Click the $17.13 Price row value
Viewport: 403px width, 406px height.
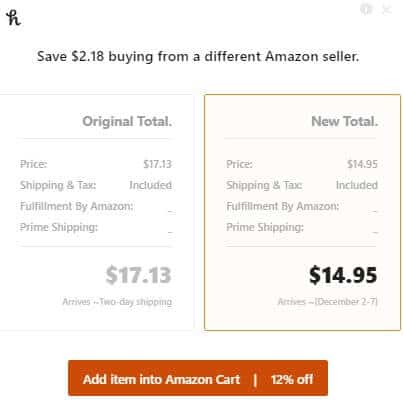coord(157,164)
